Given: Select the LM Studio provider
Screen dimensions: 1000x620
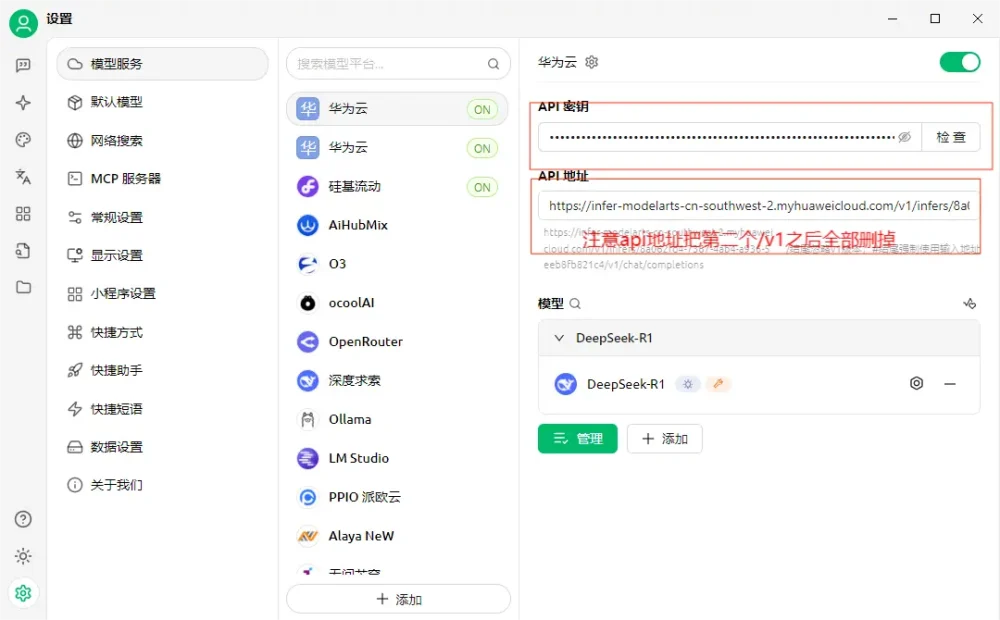Looking at the screenshot, I should pyautogui.click(x=397, y=458).
